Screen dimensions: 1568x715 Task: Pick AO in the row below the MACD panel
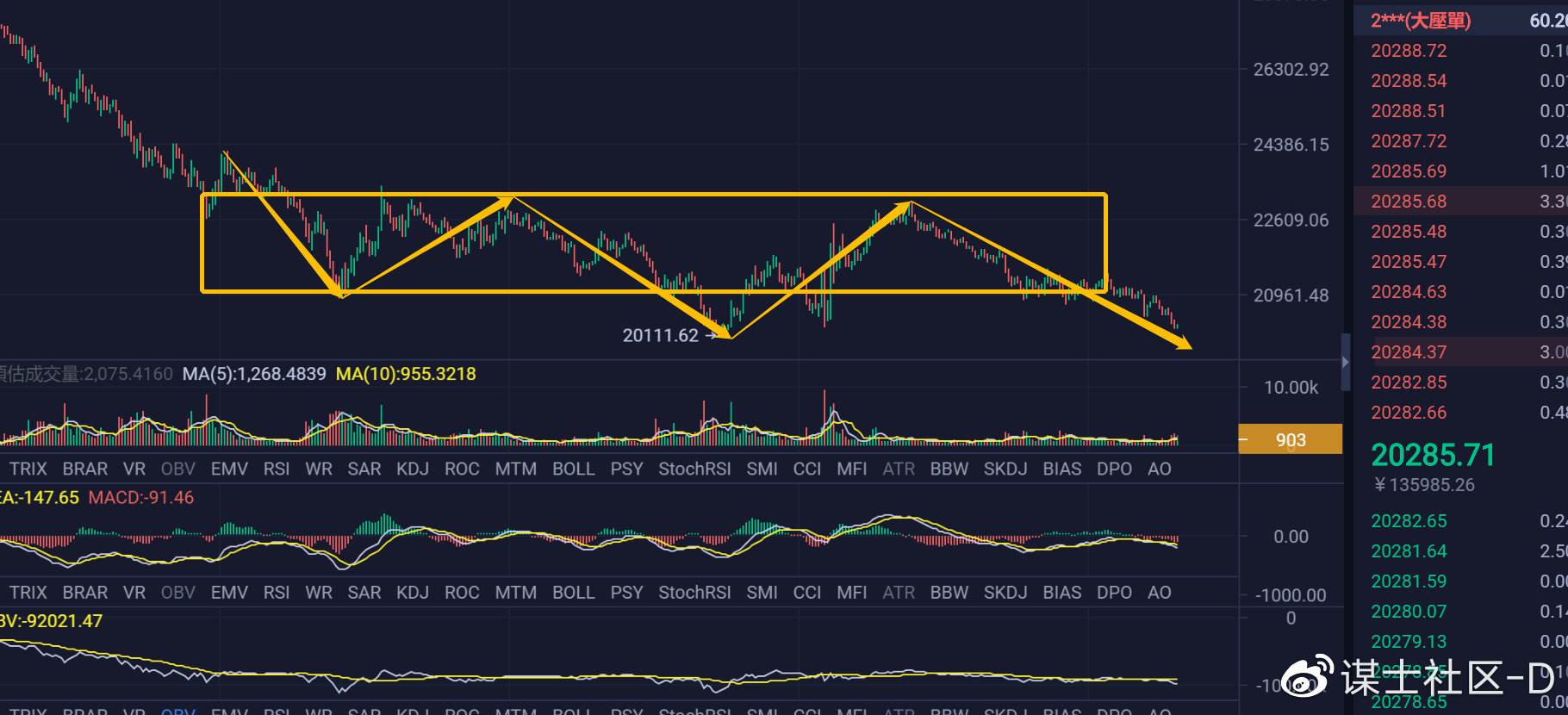coord(1160,593)
